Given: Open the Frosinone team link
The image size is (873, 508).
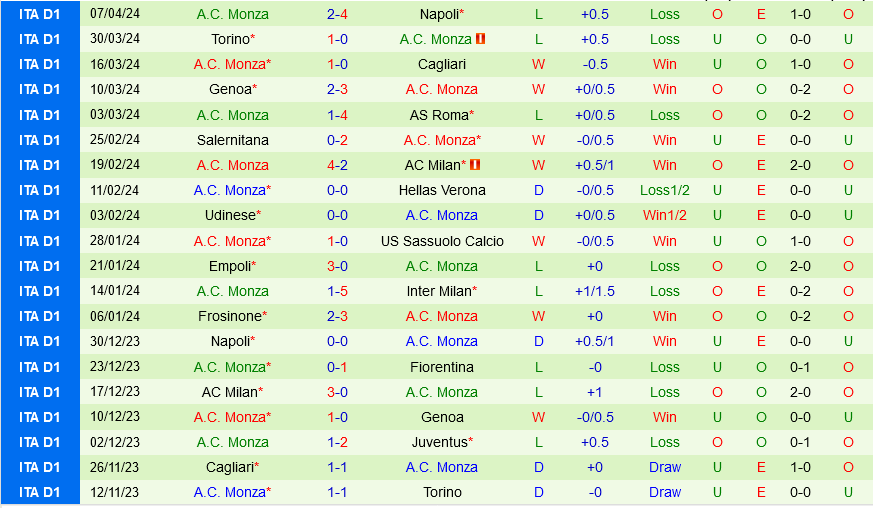Looking at the screenshot, I should coord(230,316).
